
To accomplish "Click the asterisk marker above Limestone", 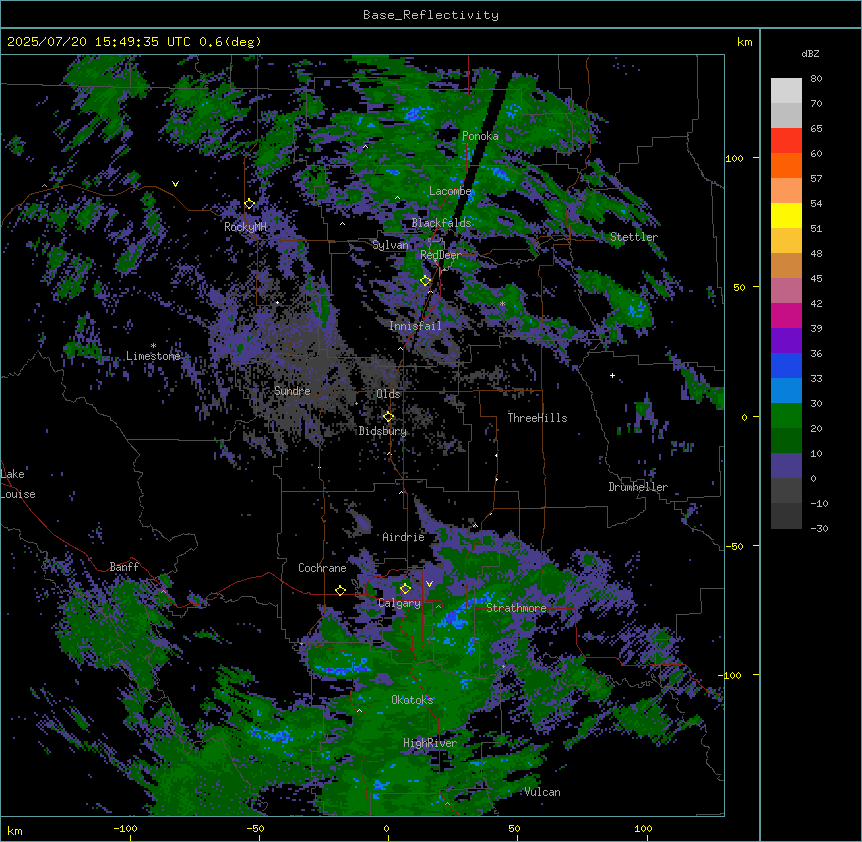I will [153, 346].
